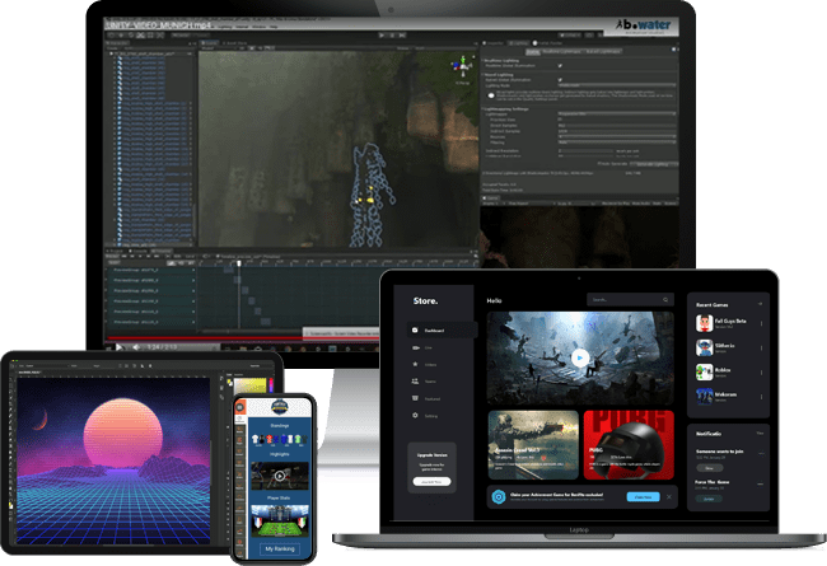Open the Console tab in Unity bottom panel

(139, 251)
